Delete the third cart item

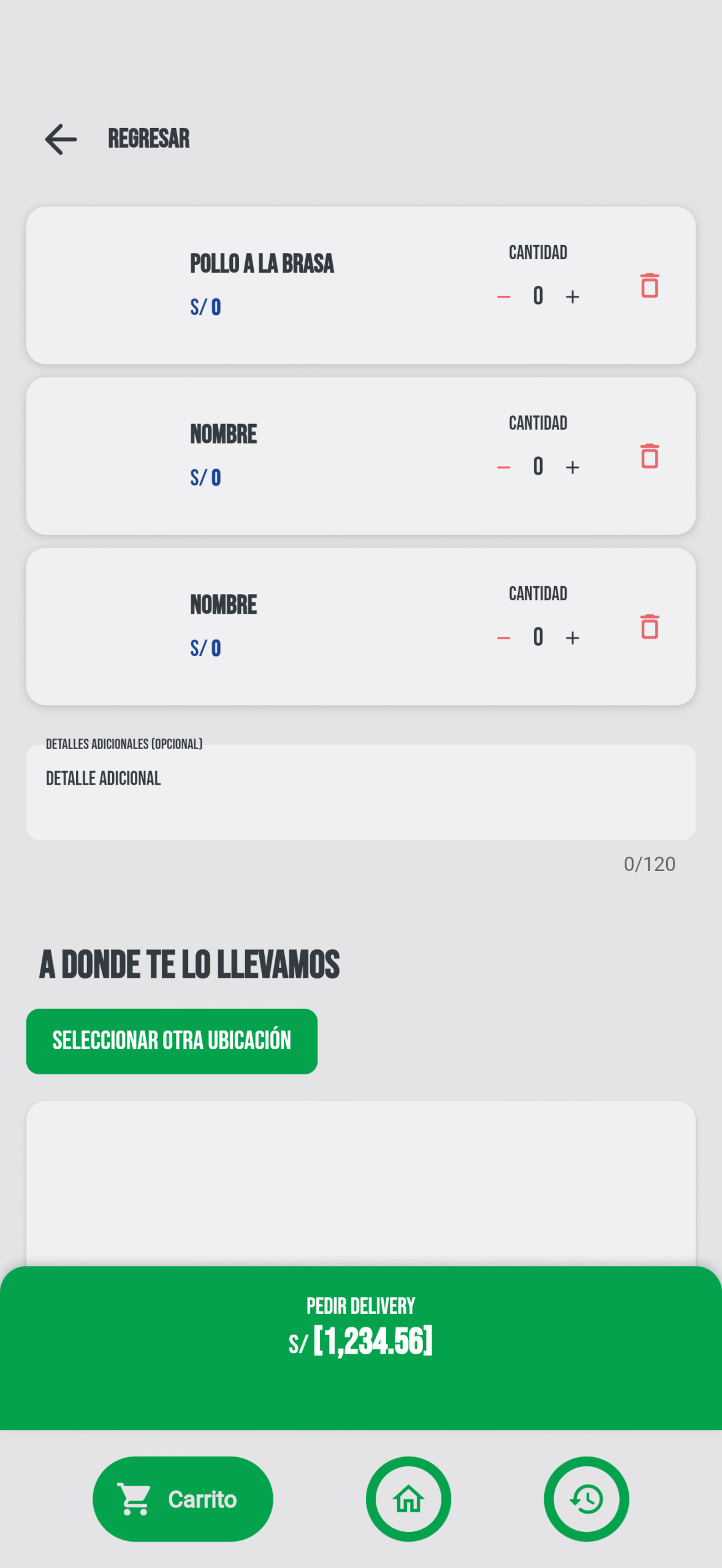pos(649,627)
